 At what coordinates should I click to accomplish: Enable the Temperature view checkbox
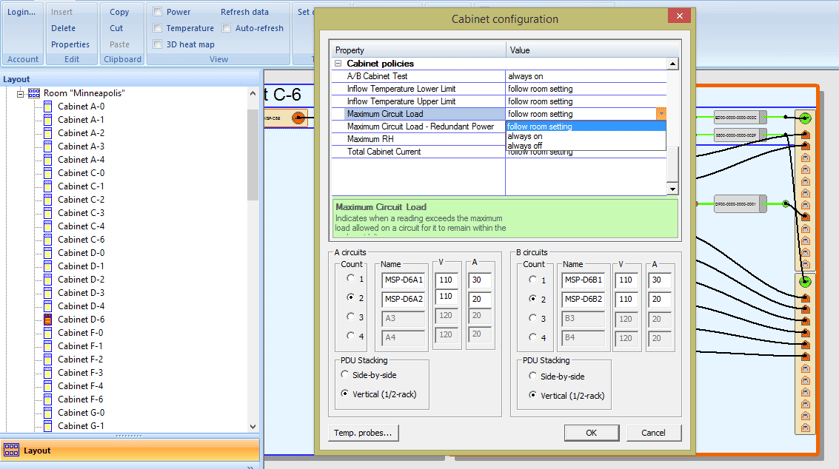(x=157, y=28)
